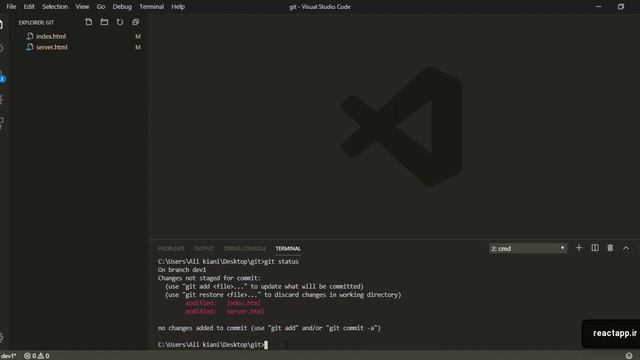This screenshot has height=360, width=640.
Task: Switch to the Output tab
Action: 204,249
